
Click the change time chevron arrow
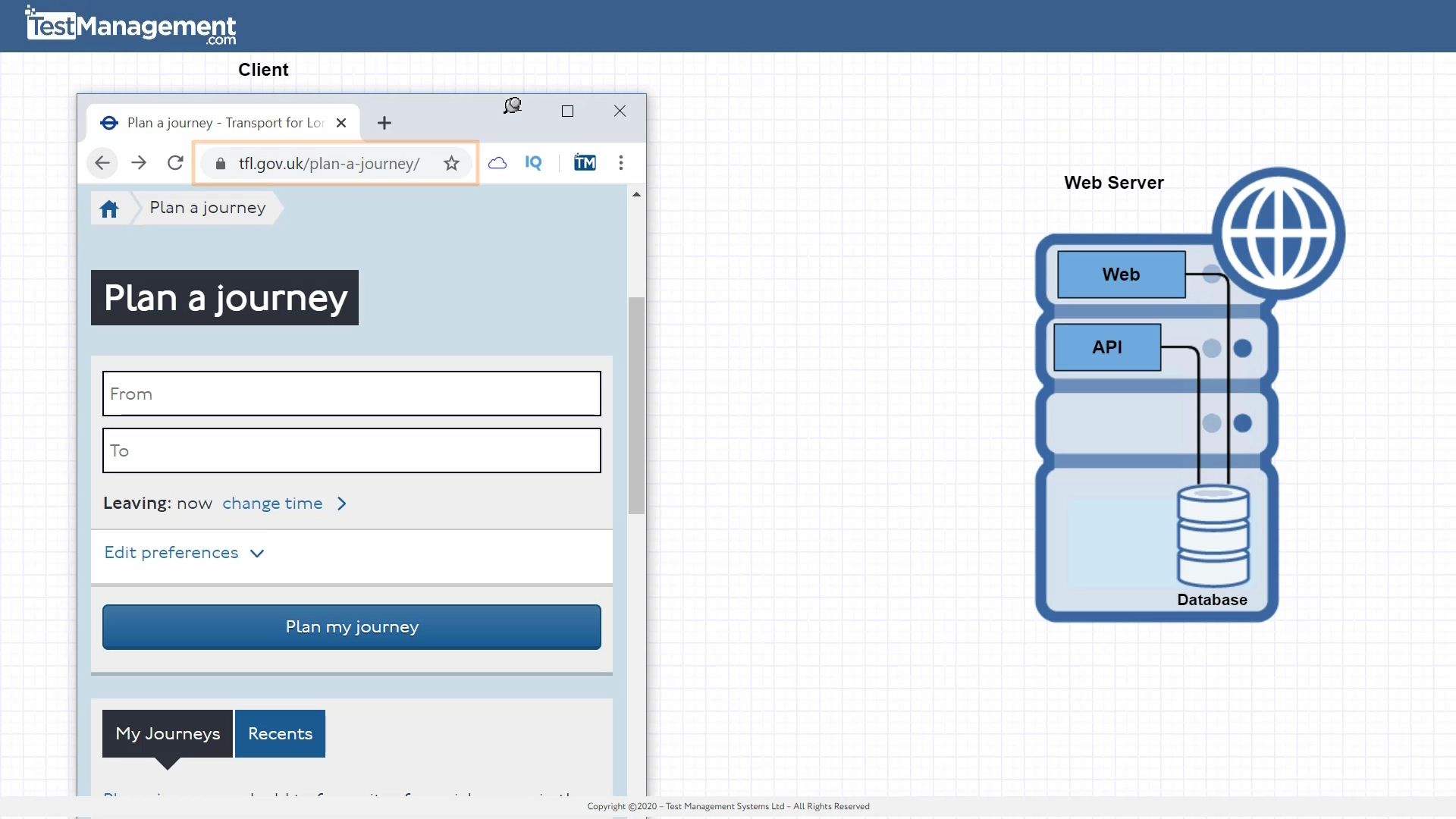point(342,504)
